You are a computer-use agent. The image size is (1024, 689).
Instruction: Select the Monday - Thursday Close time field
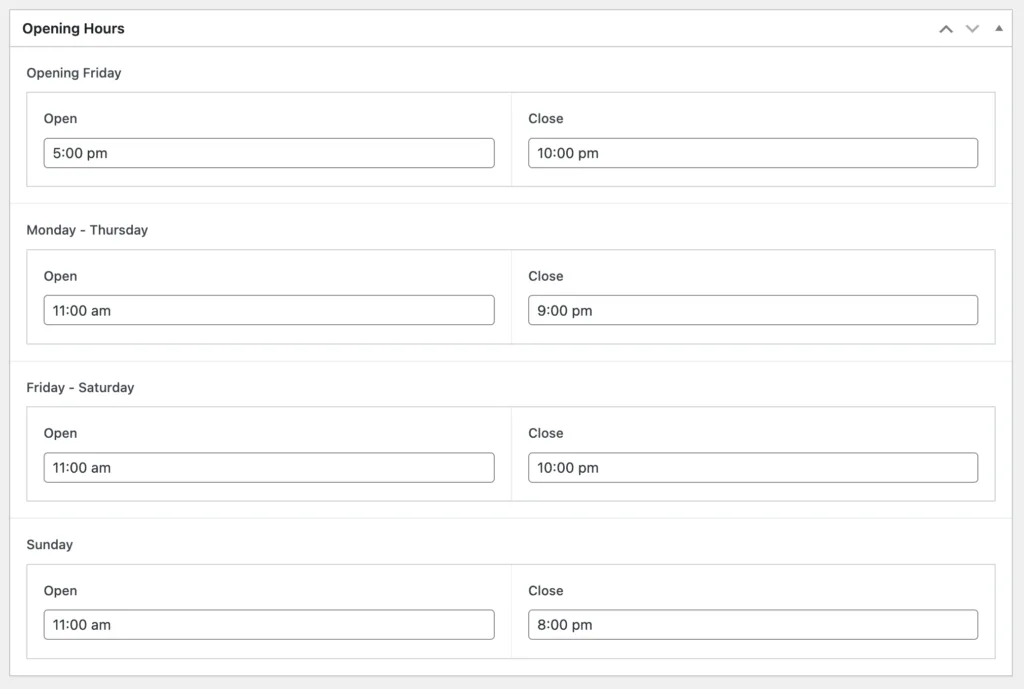point(753,310)
